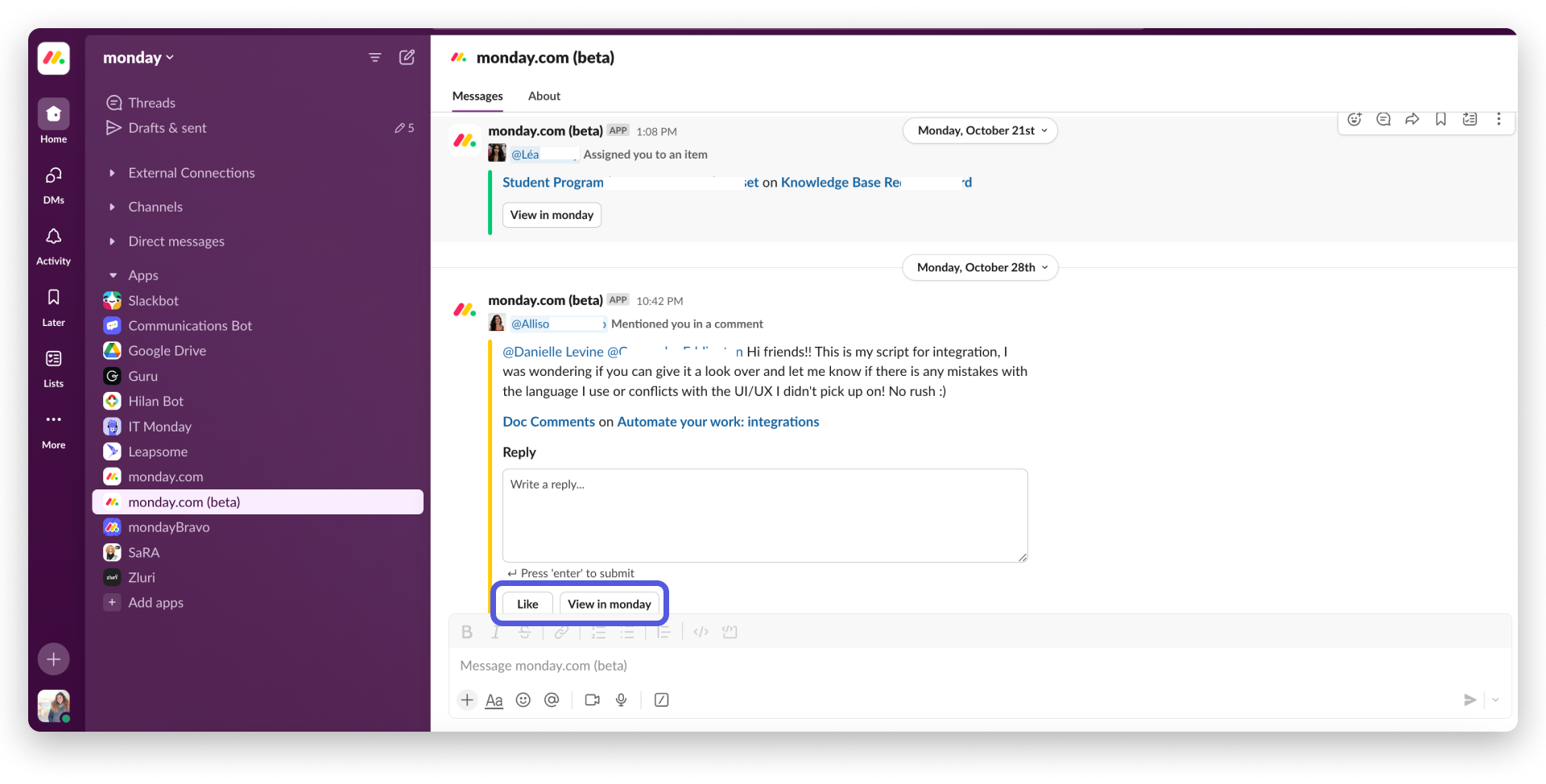Open Automate your work: integrations link
Screen dimensions: 1546x784
[717, 422]
